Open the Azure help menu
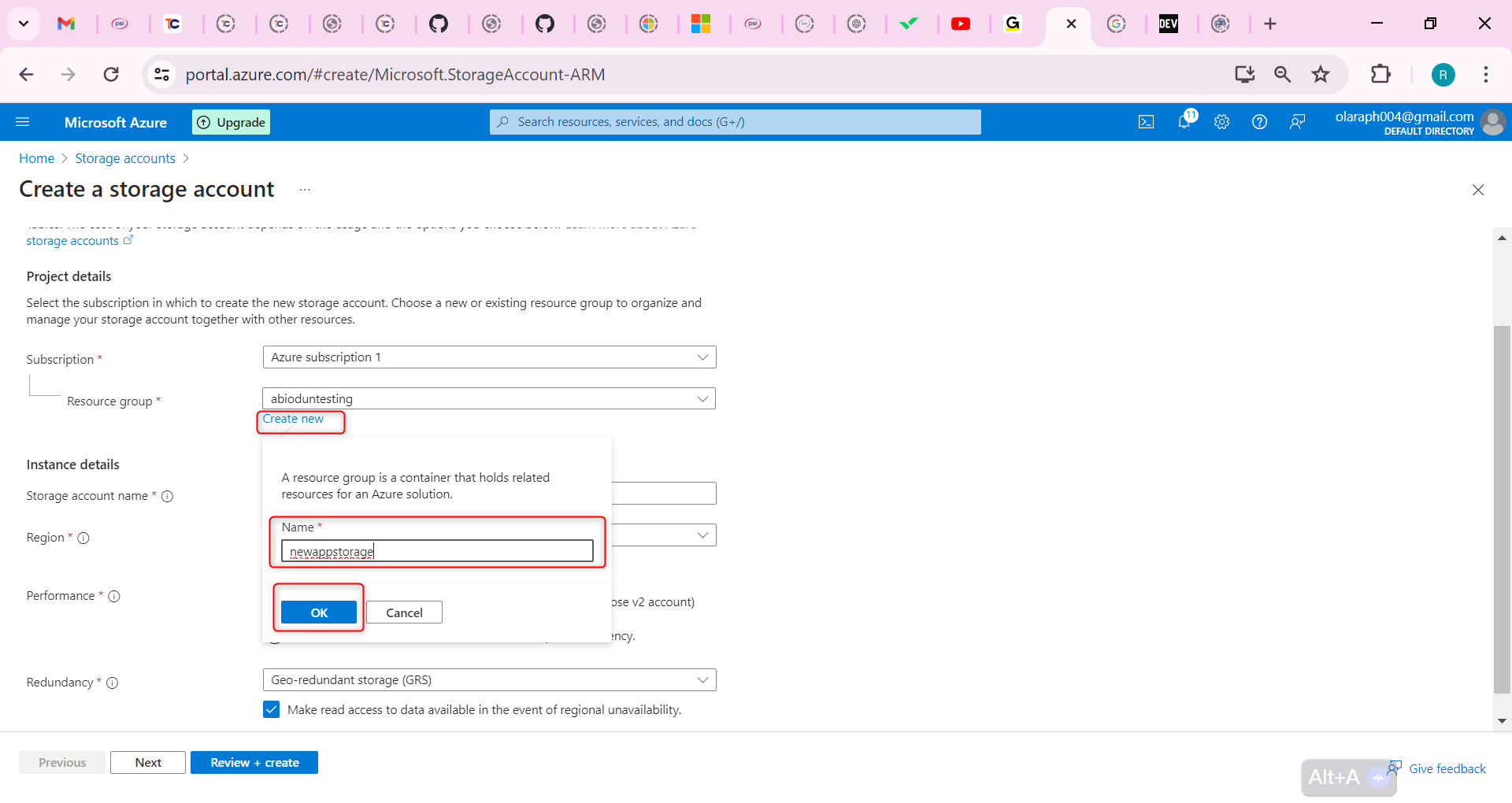 (1259, 121)
